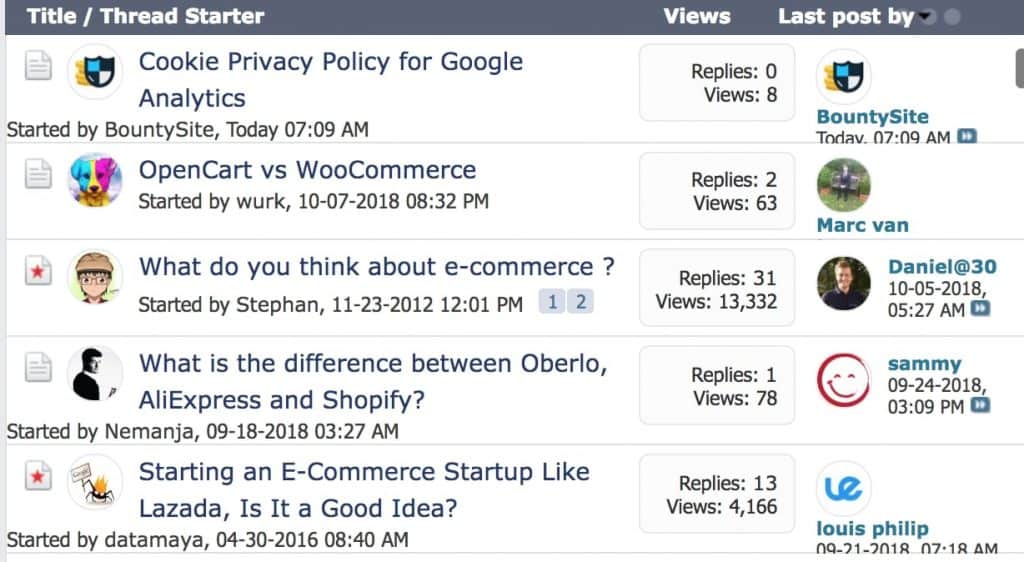The width and height of the screenshot is (1024, 562).
Task: Open Marc van's user profile link
Action: [x=862, y=225]
